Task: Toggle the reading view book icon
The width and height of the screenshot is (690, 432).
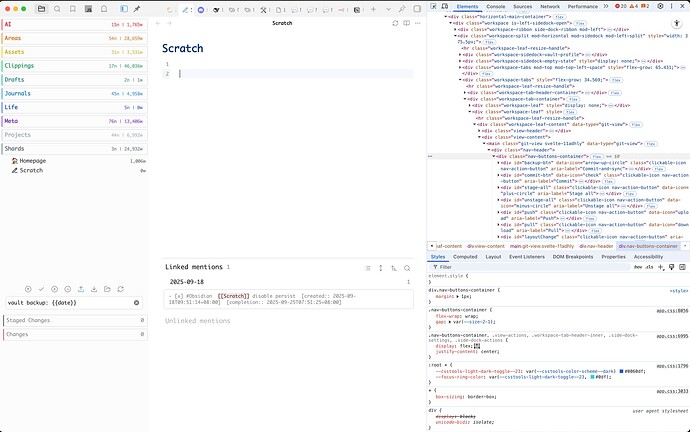Action: 406,22
